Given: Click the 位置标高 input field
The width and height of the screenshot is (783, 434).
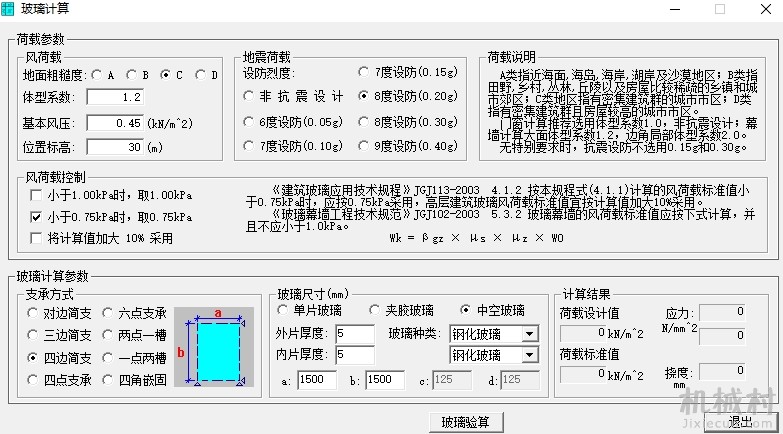Looking at the screenshot, I should click(115, 147).
